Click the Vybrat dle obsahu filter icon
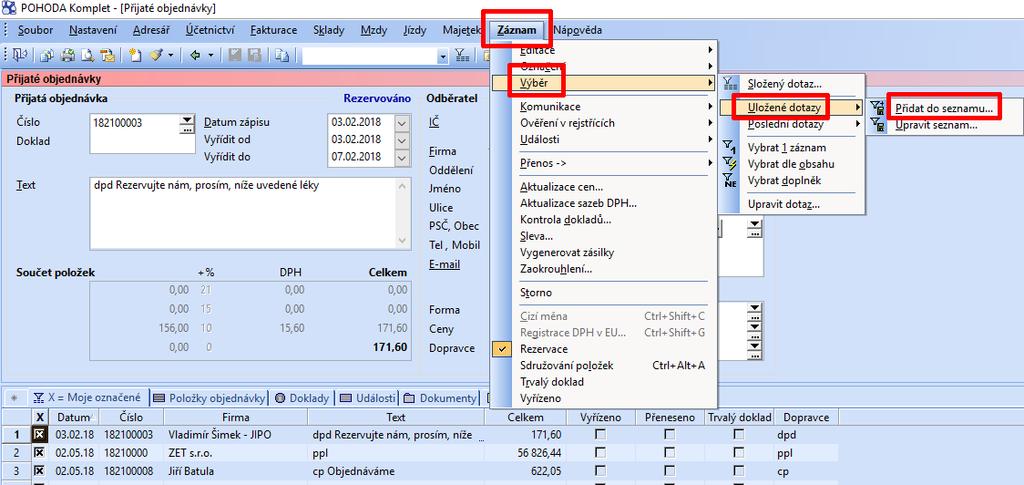Image resolution: width=1024 pixels, height=485 pixels. coord(729,164)
